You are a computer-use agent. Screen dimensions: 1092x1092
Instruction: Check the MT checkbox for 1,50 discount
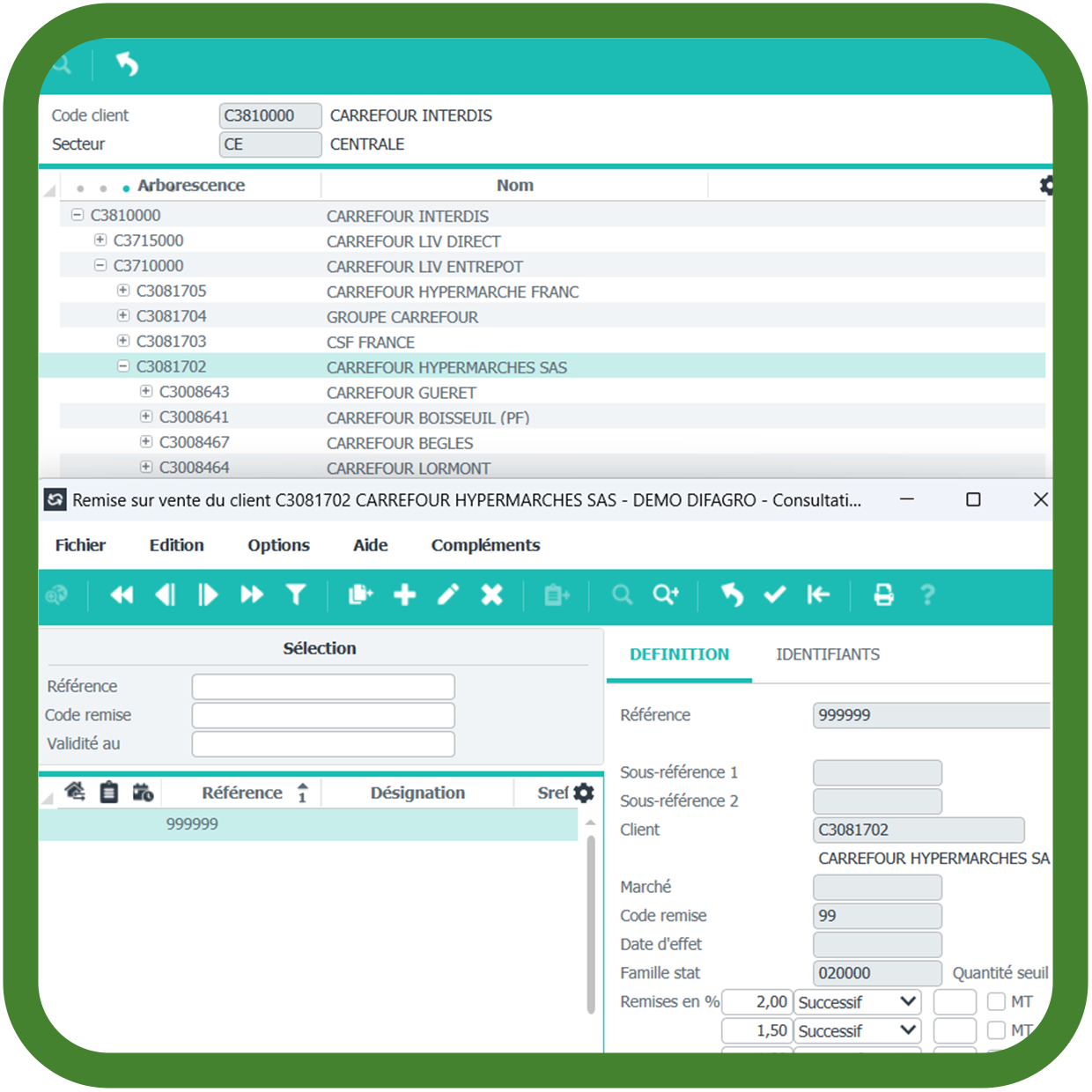click(x=996, y=1030)
